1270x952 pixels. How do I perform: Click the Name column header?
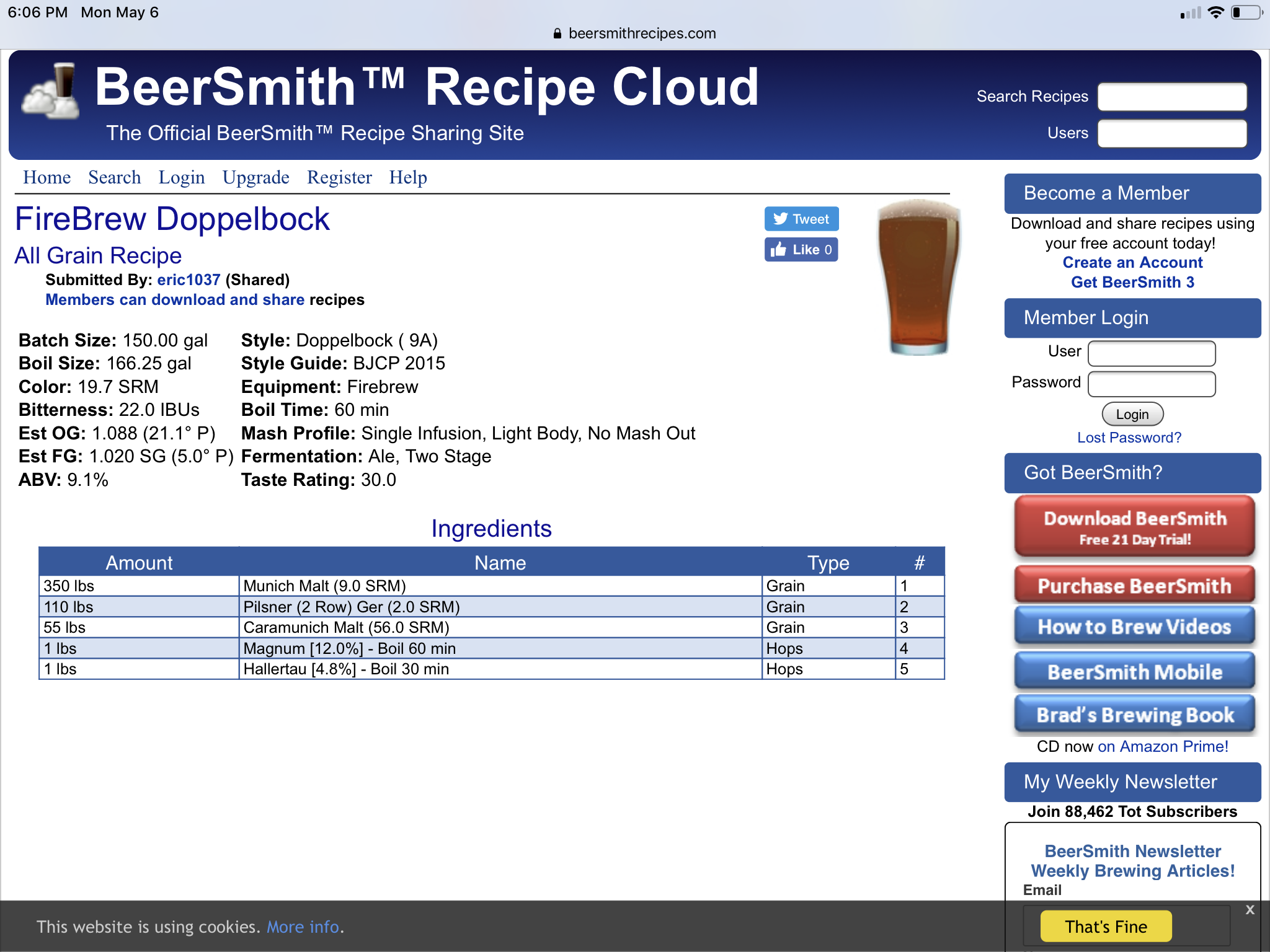click(x=500, y=562)
